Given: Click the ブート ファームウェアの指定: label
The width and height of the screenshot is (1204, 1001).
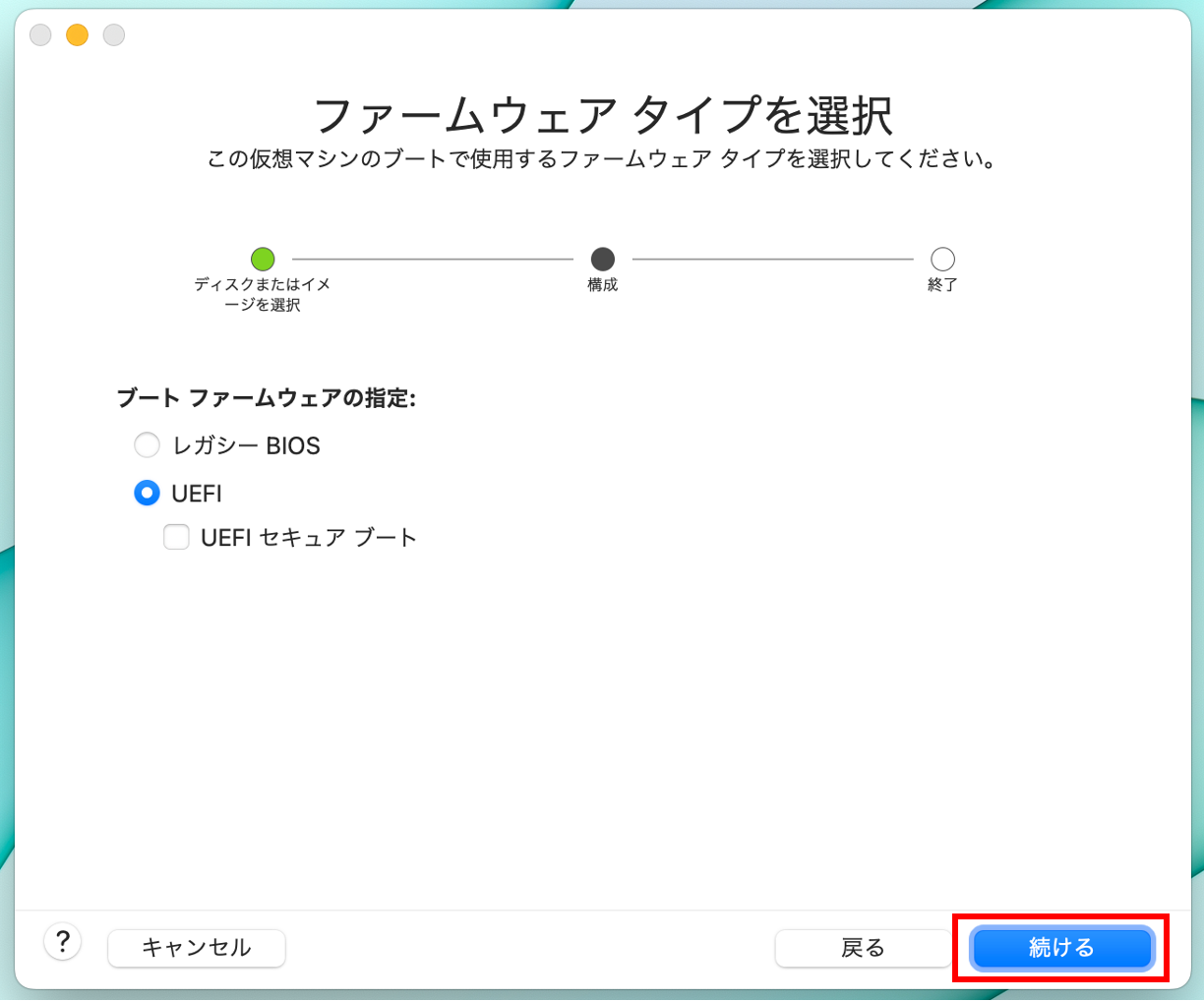Looking at the screenshot, I should click(x=267, y=398).
